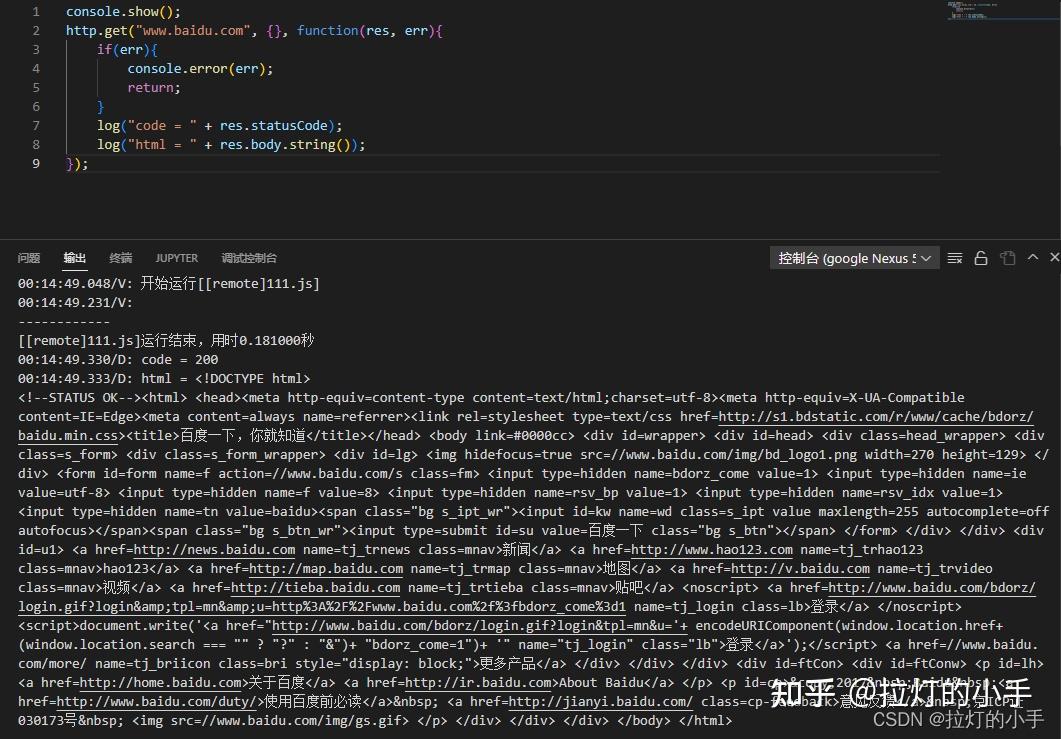Switch to the 终端 tab
The height and width of the screenshot is (739, 1061).
(x=120, y=258)
